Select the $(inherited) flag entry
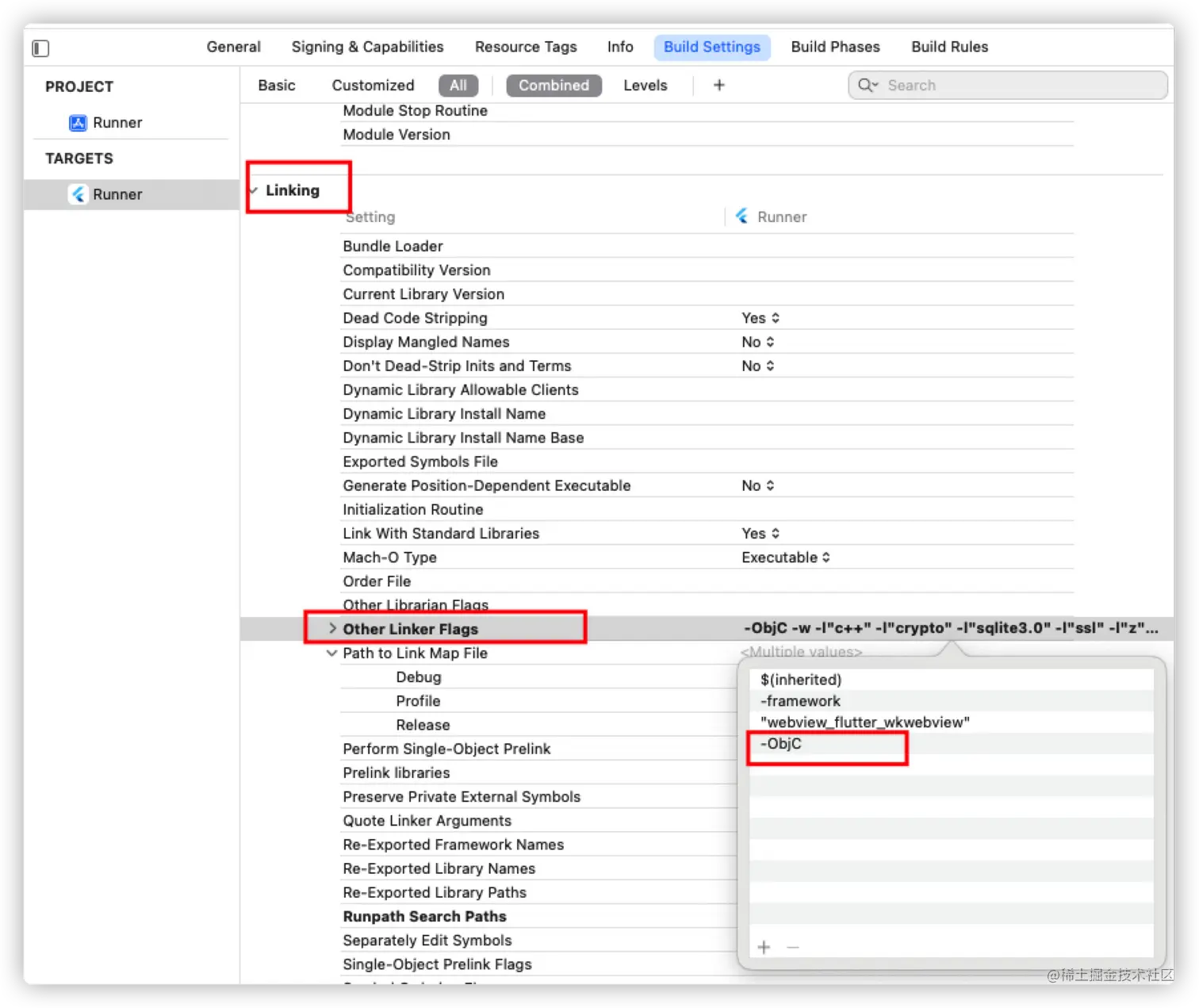Screen dimensions: 1199x1008 tap(951, 680)
